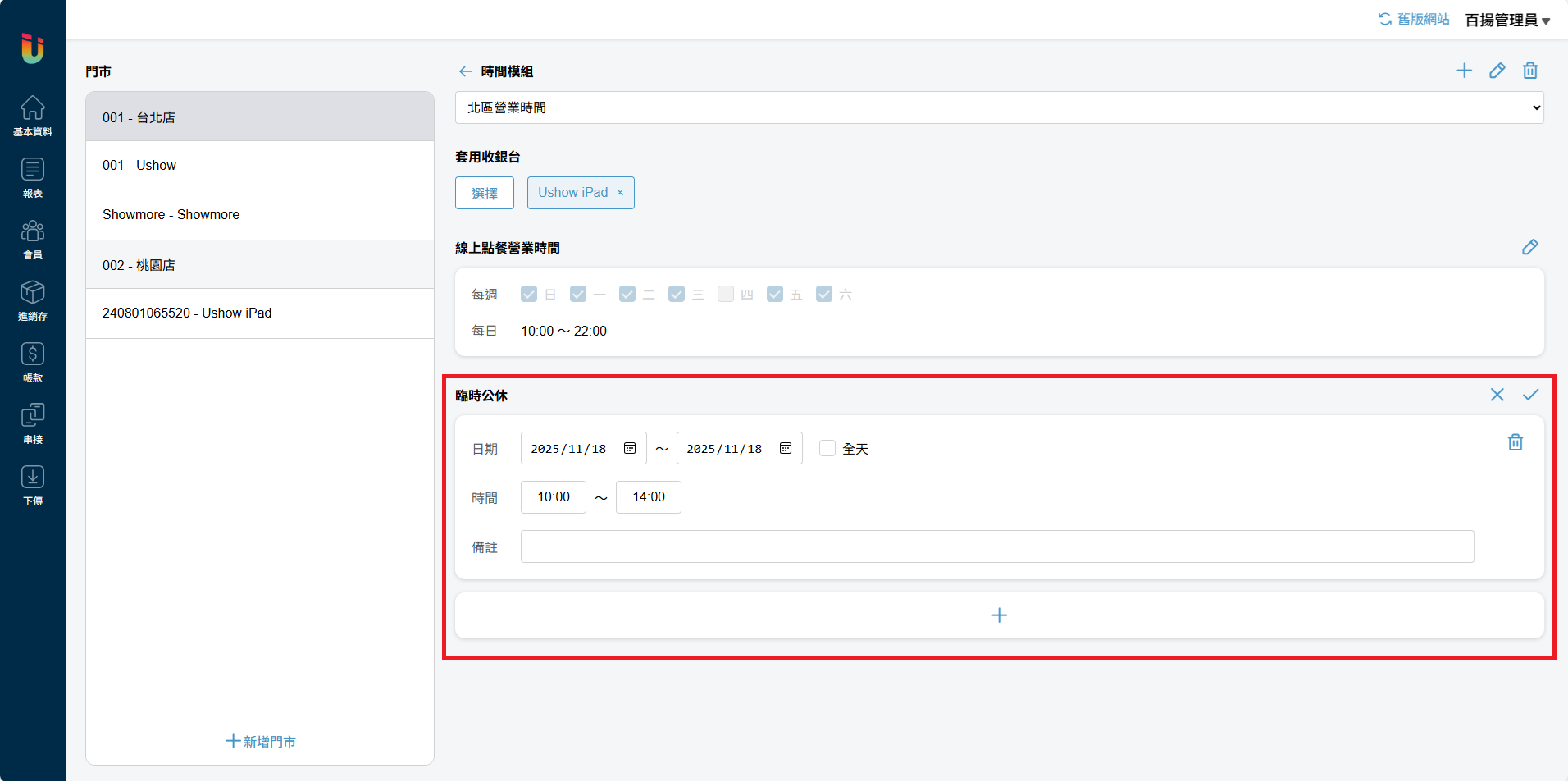This screenshot has width=1568, height=782.
Task: Click the add time module plus icon
Action: pos(1464,71)
